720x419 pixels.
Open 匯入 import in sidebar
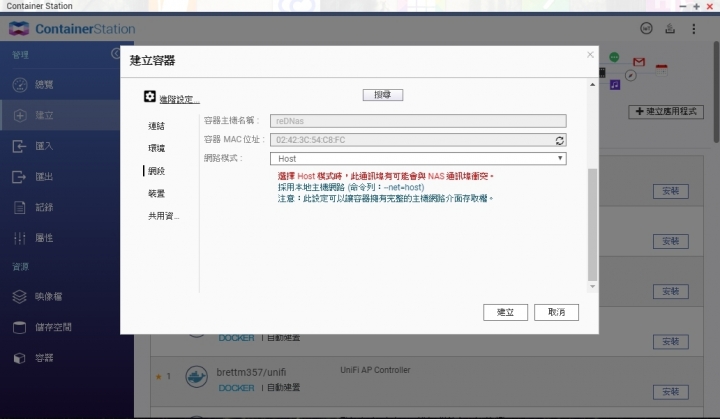[x=44, y=146]
